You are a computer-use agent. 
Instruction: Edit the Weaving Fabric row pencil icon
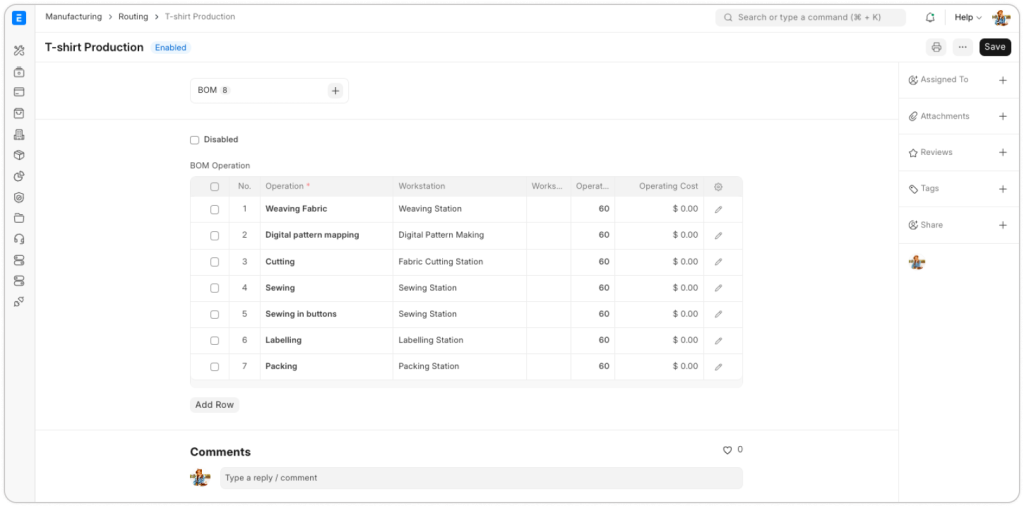(x=718, y=210)
